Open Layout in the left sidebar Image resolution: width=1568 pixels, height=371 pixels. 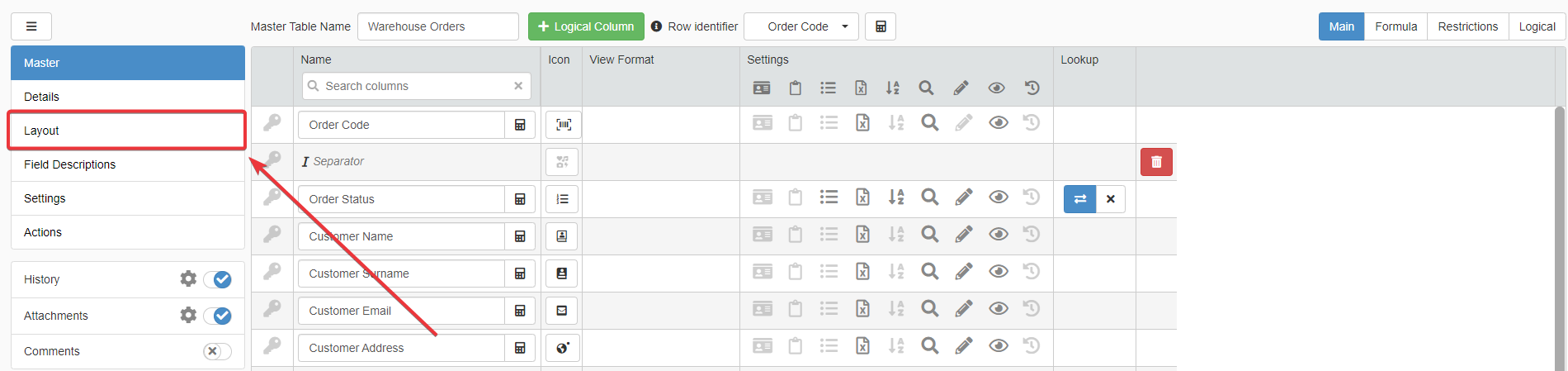point(127,131)
